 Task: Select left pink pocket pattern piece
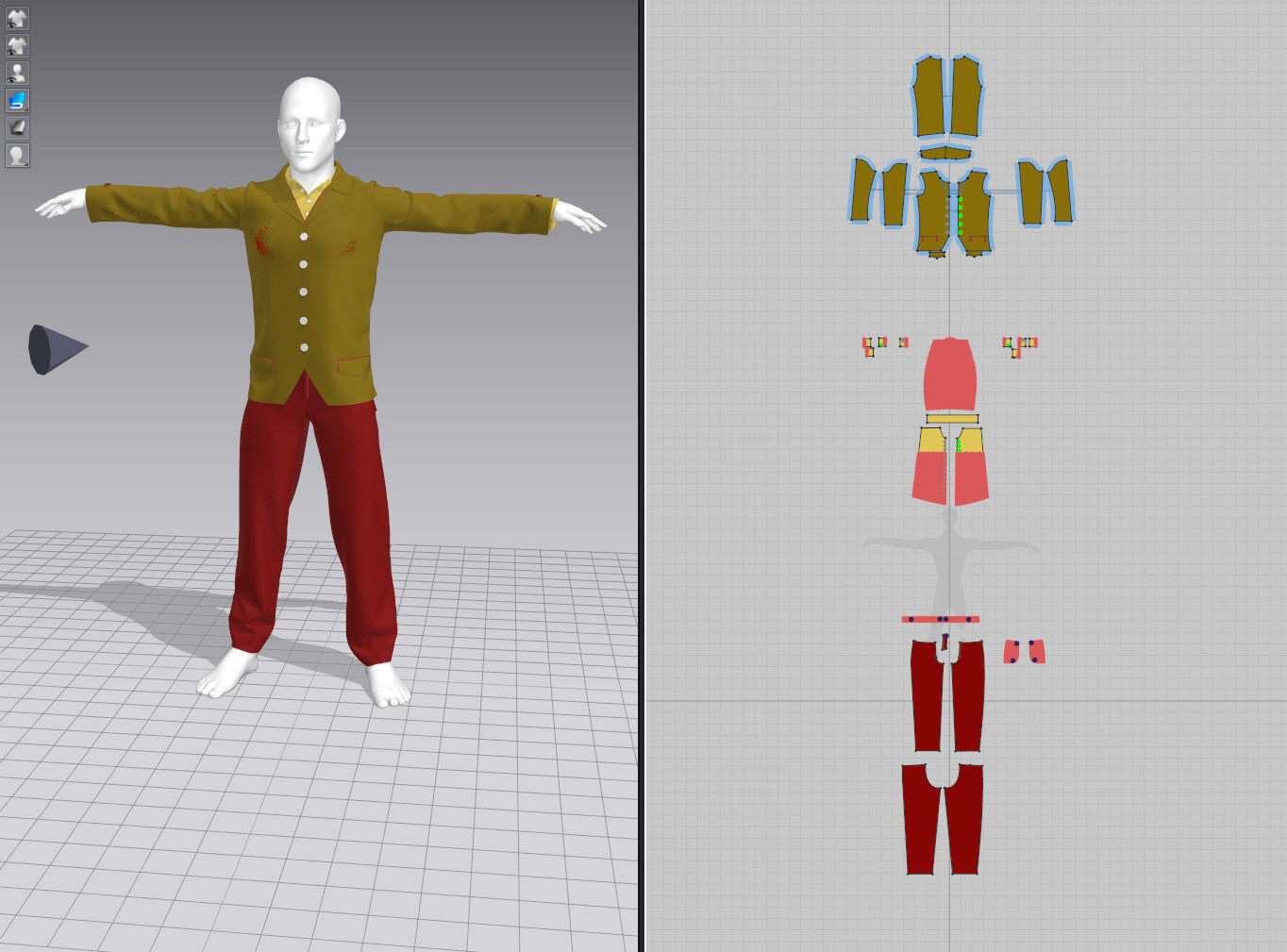tap(1011, 652)
